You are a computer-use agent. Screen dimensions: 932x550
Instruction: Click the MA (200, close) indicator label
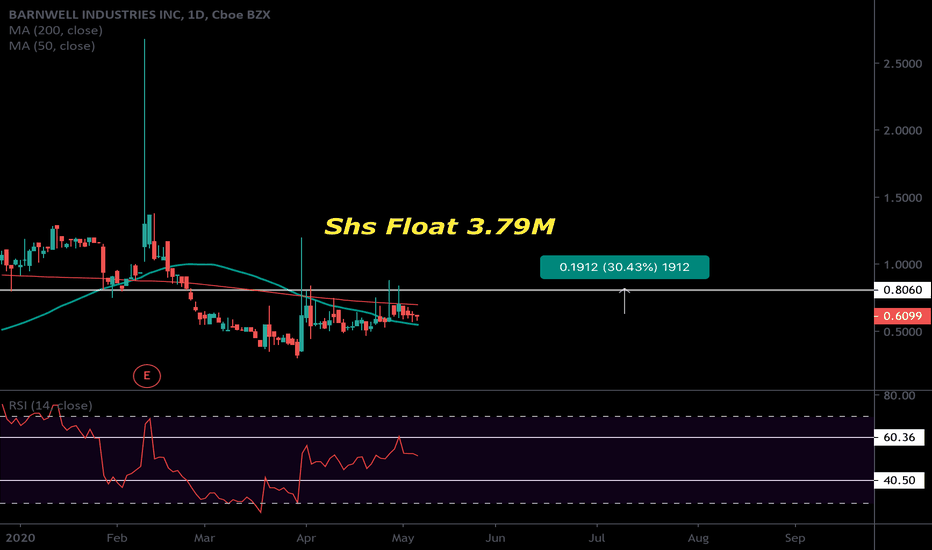[56, 30]
